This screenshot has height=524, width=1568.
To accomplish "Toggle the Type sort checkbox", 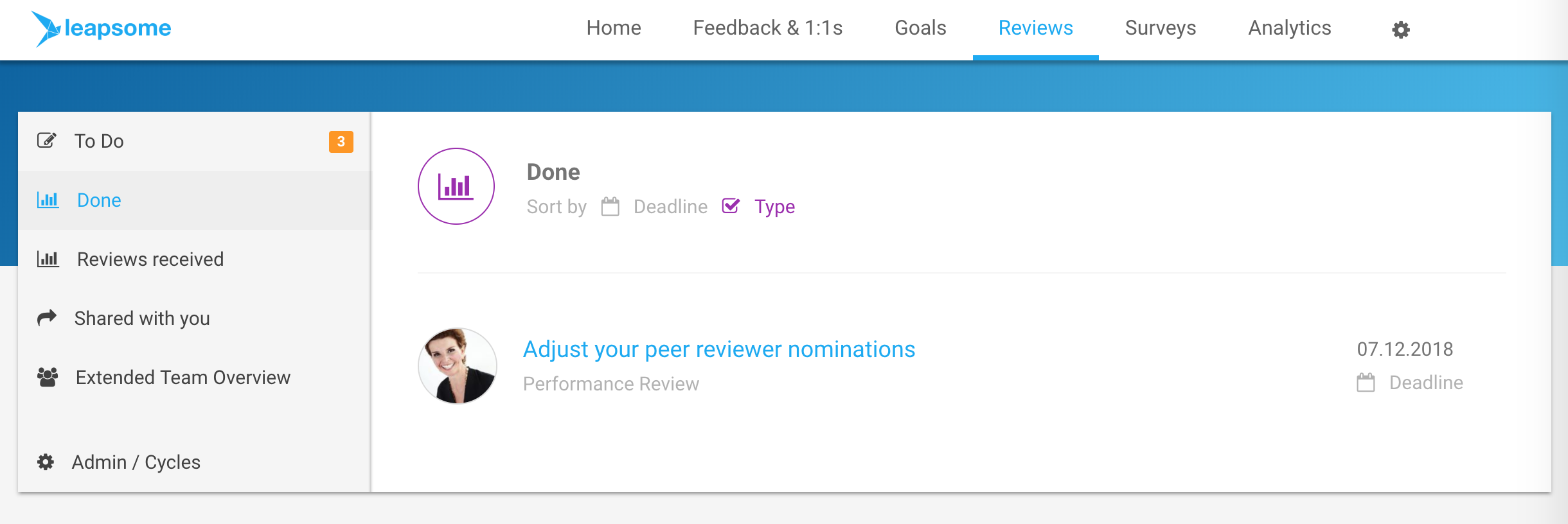I will pyautogui.click(x=731, y=206).
